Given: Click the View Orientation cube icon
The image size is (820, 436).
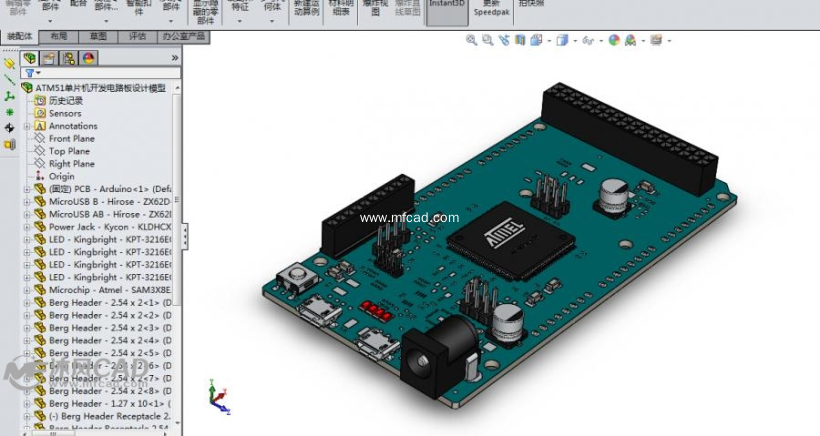Looking at the screenshot, I should 536,40.
